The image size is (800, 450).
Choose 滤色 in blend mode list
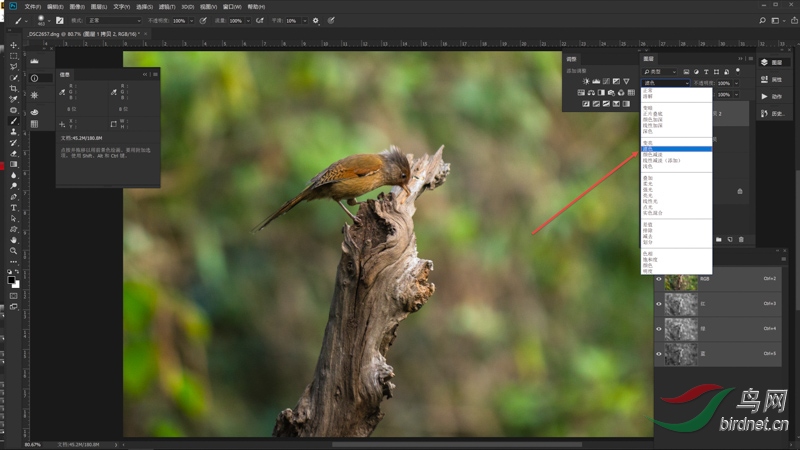648,149
